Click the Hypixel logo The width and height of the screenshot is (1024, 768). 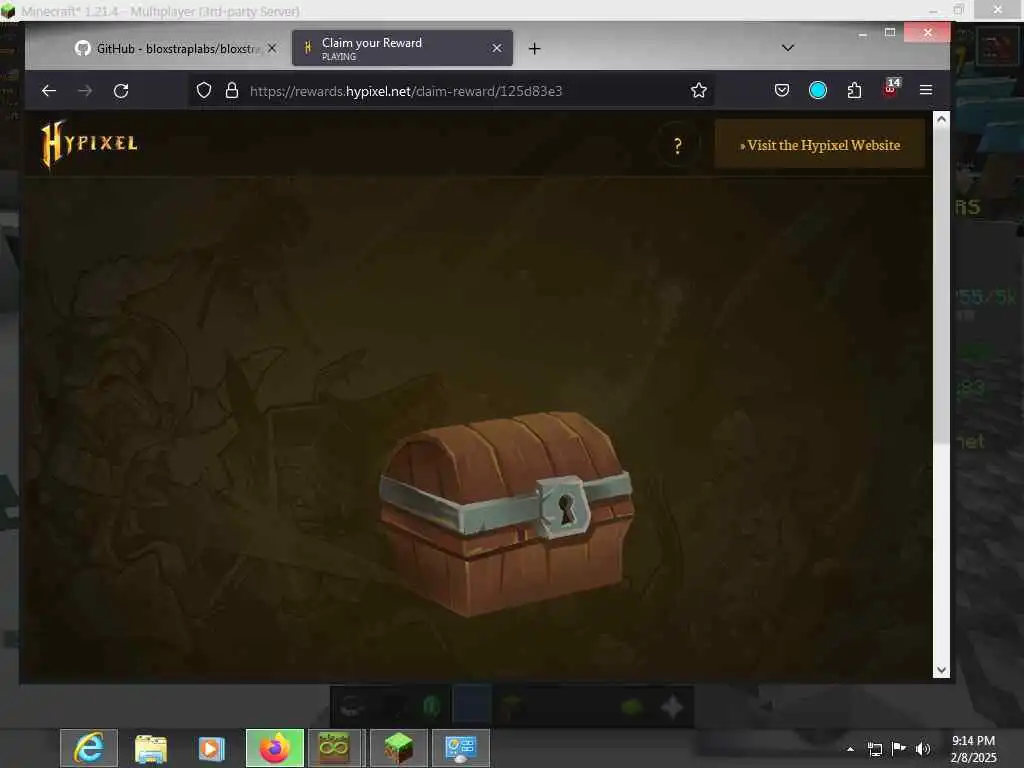[x=89, y=144]
